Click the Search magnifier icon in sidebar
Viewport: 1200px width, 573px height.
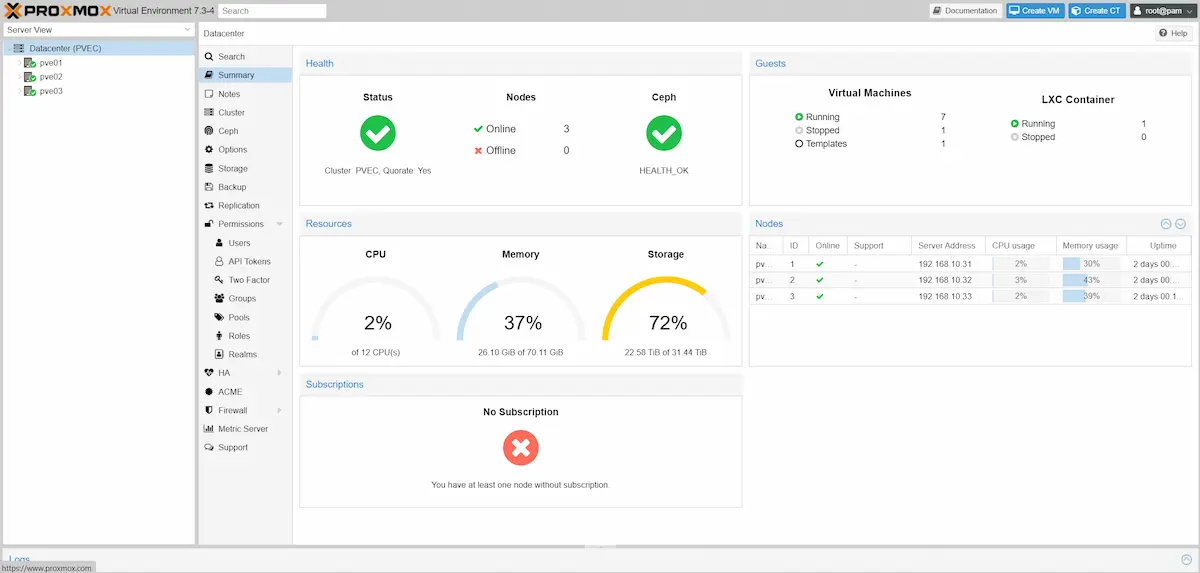209,57
